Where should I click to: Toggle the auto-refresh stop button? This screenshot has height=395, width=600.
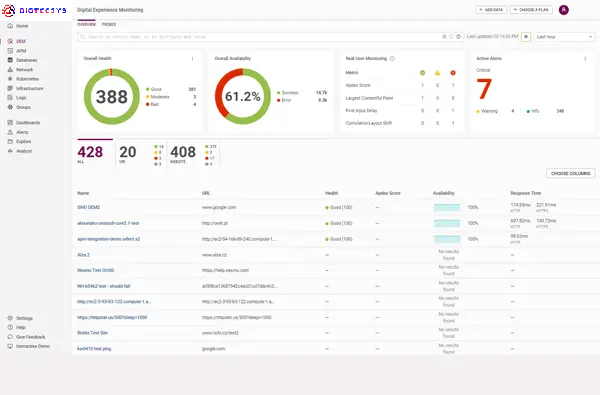[x=526, y=37]
